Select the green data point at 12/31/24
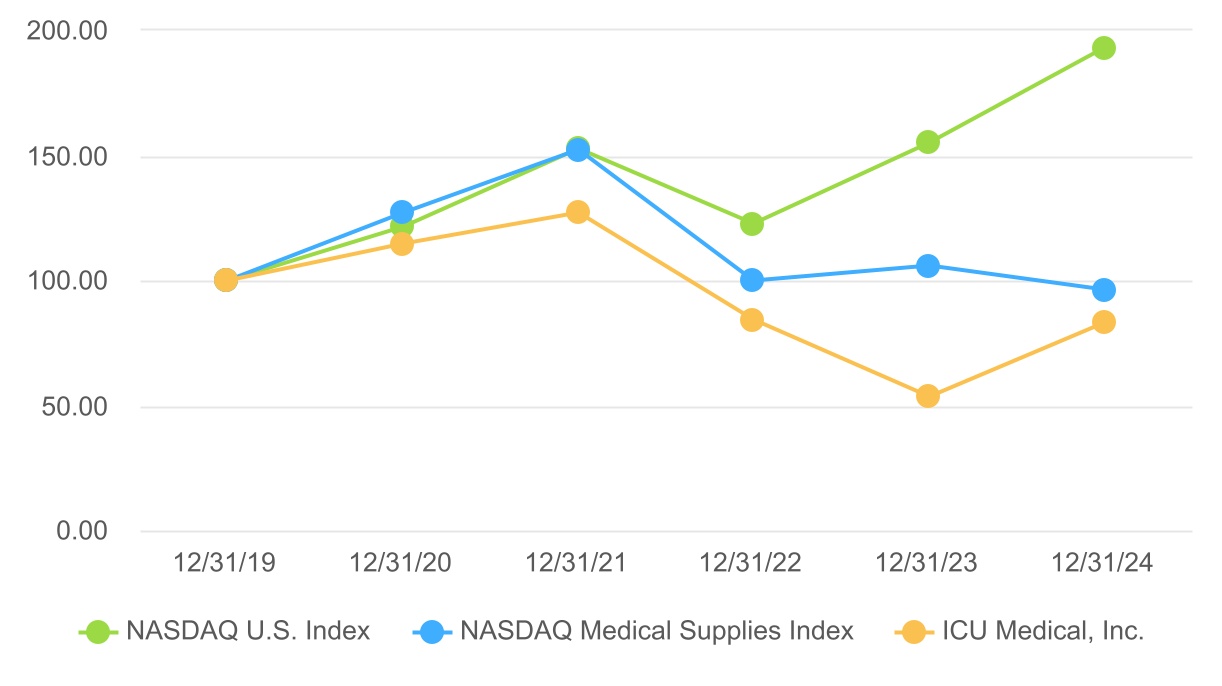1222x686 pixels. pos(1103,48)
